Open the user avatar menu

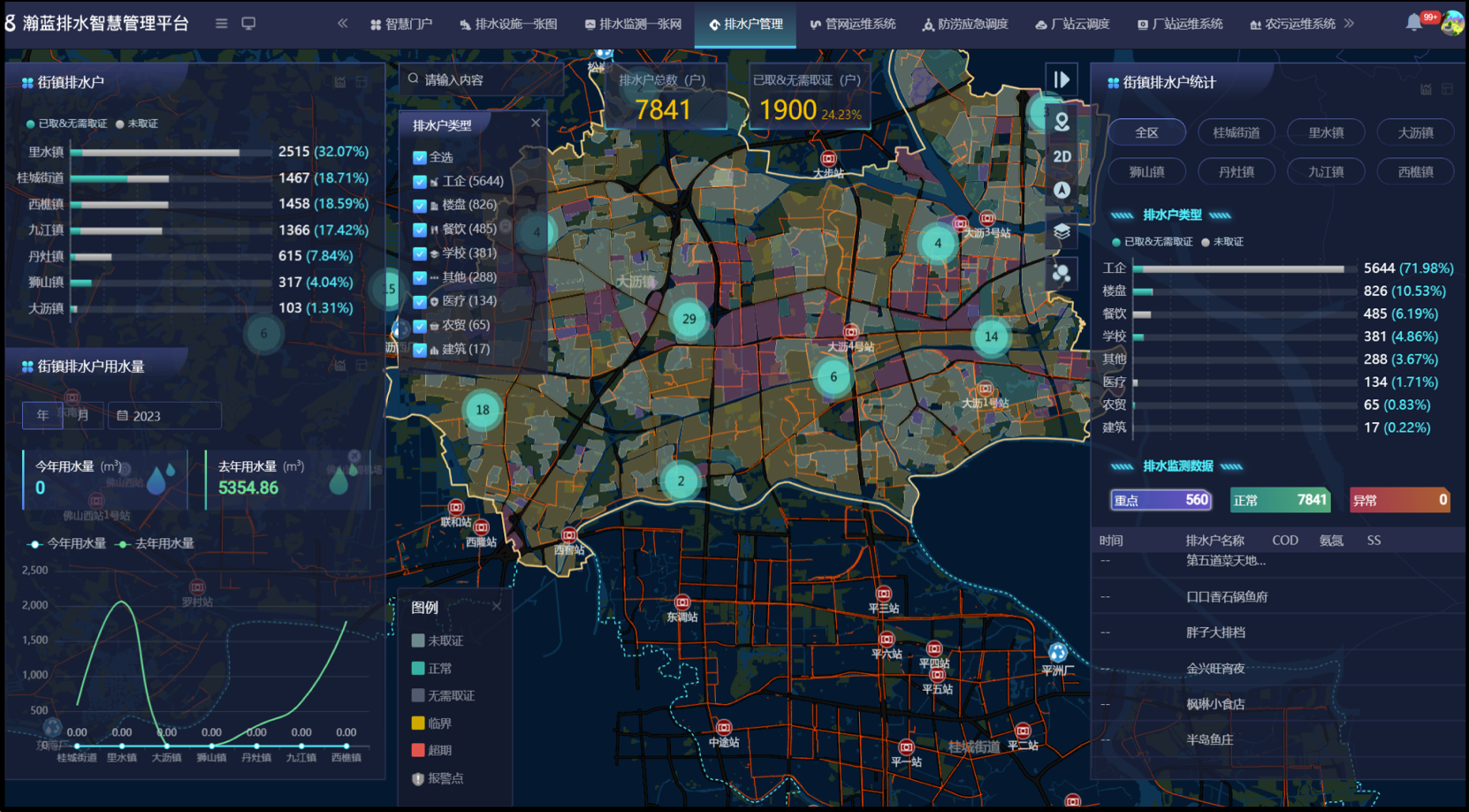tap(1451, 23)
